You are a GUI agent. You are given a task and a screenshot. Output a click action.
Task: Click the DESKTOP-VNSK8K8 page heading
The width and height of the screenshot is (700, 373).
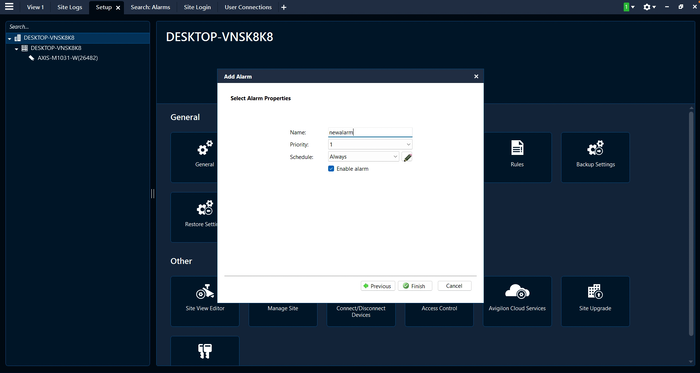point(220,37)
